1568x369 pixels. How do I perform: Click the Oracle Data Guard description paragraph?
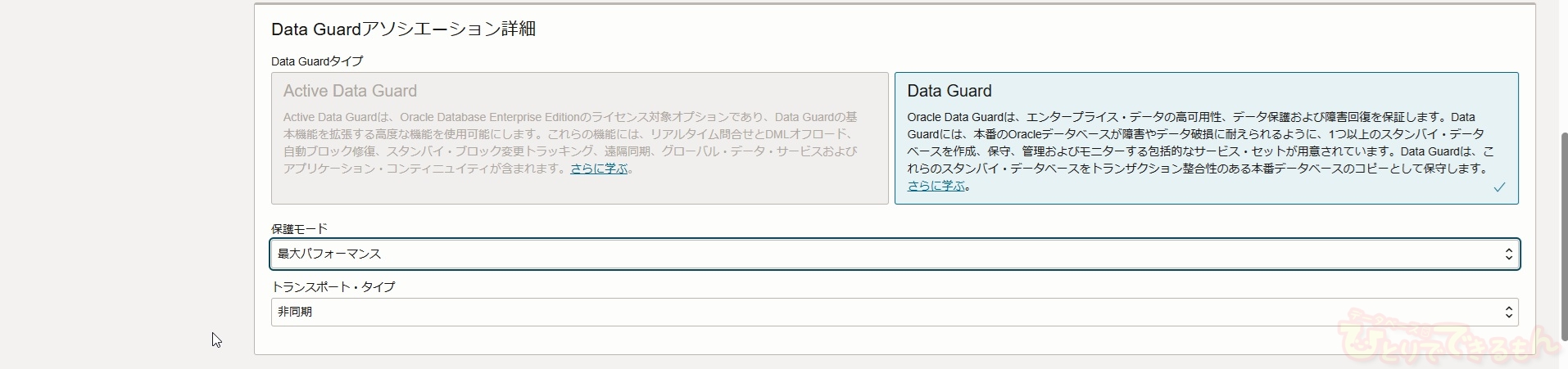(1201, 151)
